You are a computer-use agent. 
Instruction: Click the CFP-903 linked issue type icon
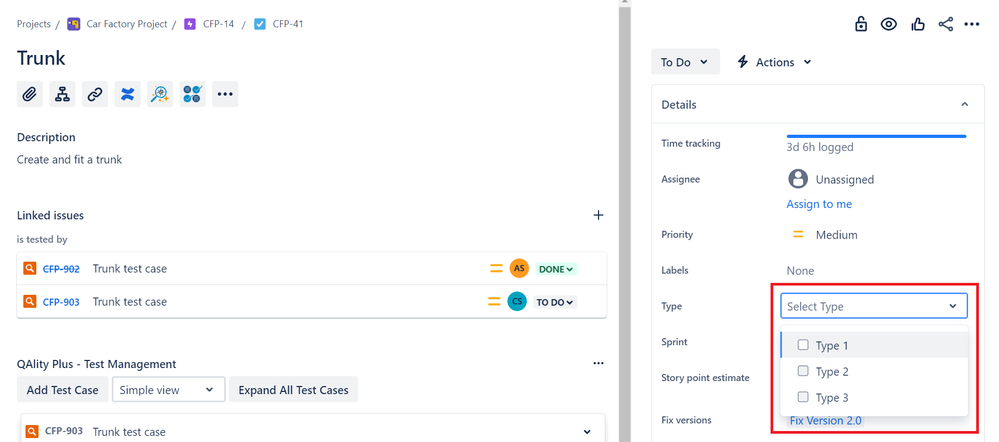point(29,301)
